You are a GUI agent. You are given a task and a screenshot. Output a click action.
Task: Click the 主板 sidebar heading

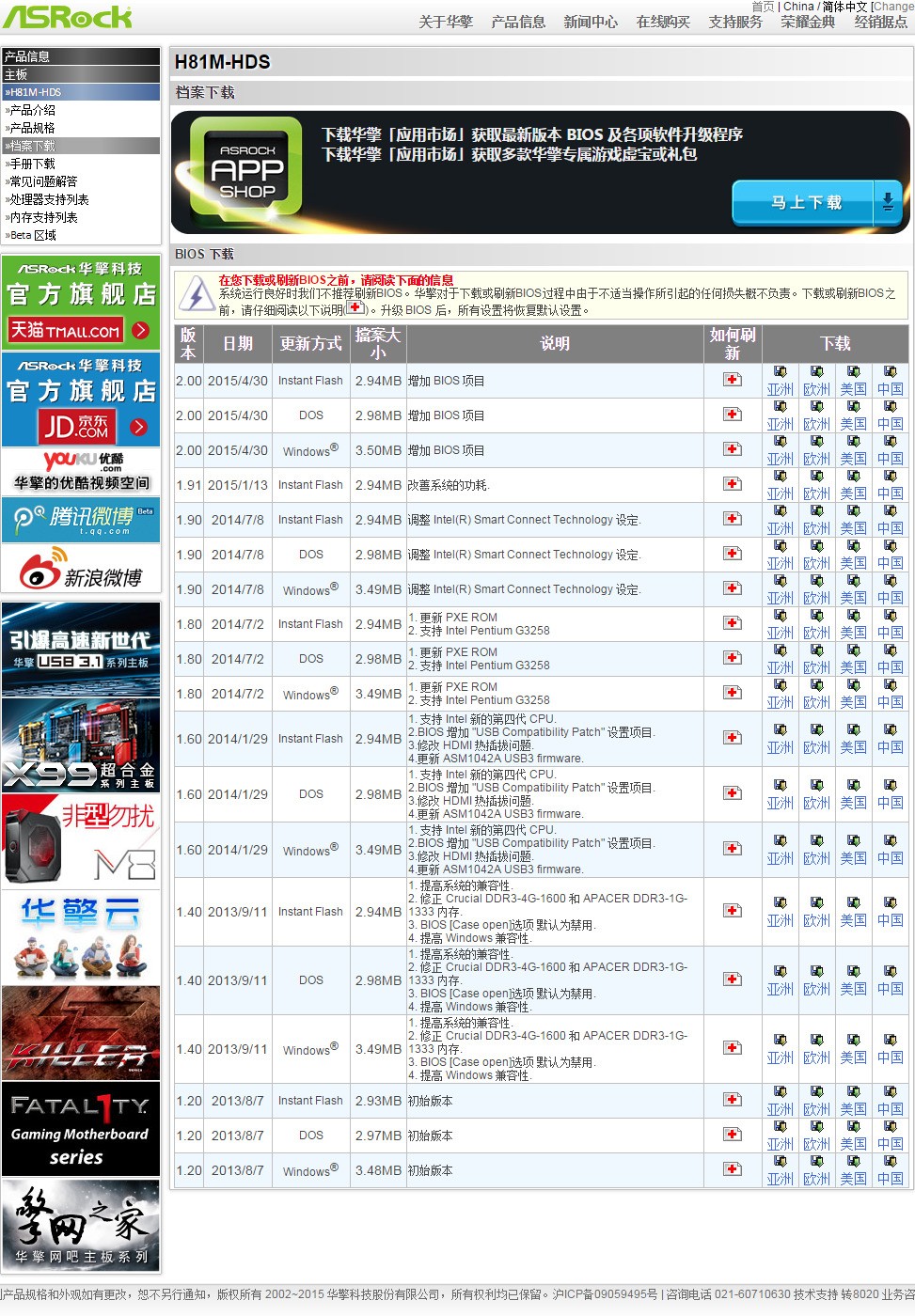click(x=17, y=74)
